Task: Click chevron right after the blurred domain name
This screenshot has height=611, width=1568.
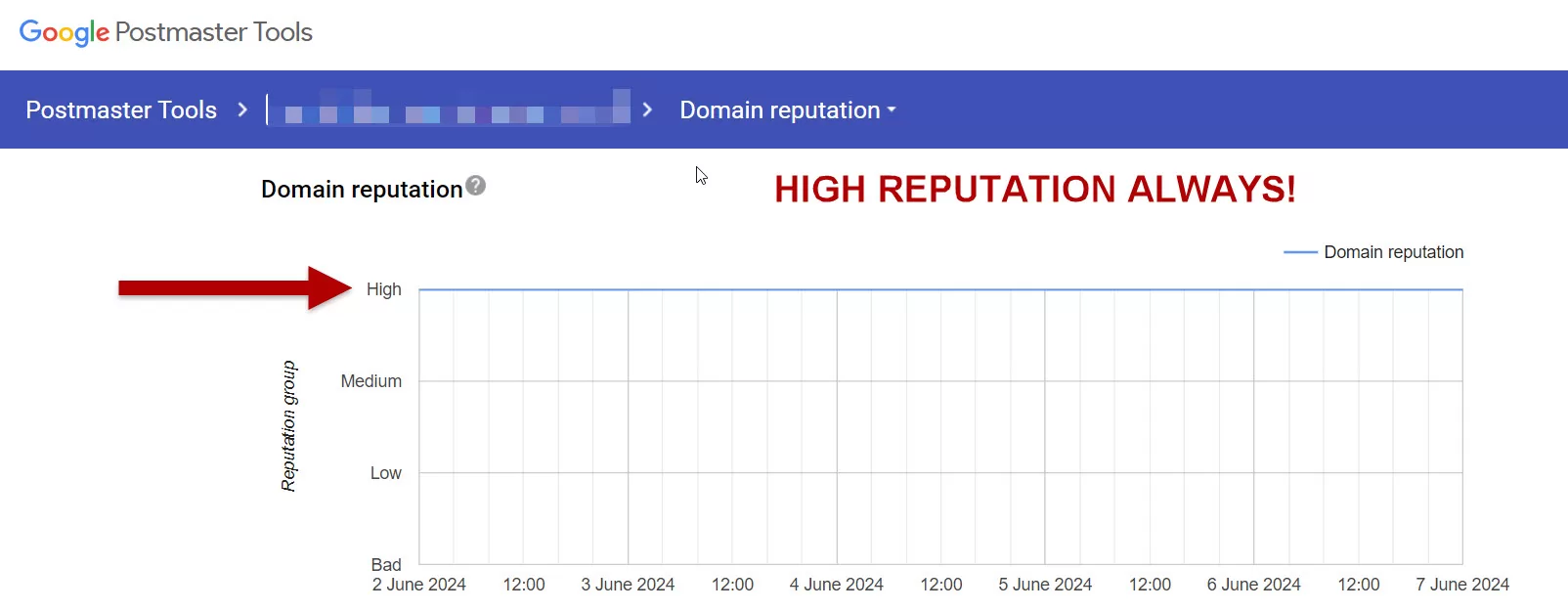Action: pyautogui.click(x=647, y=109)
